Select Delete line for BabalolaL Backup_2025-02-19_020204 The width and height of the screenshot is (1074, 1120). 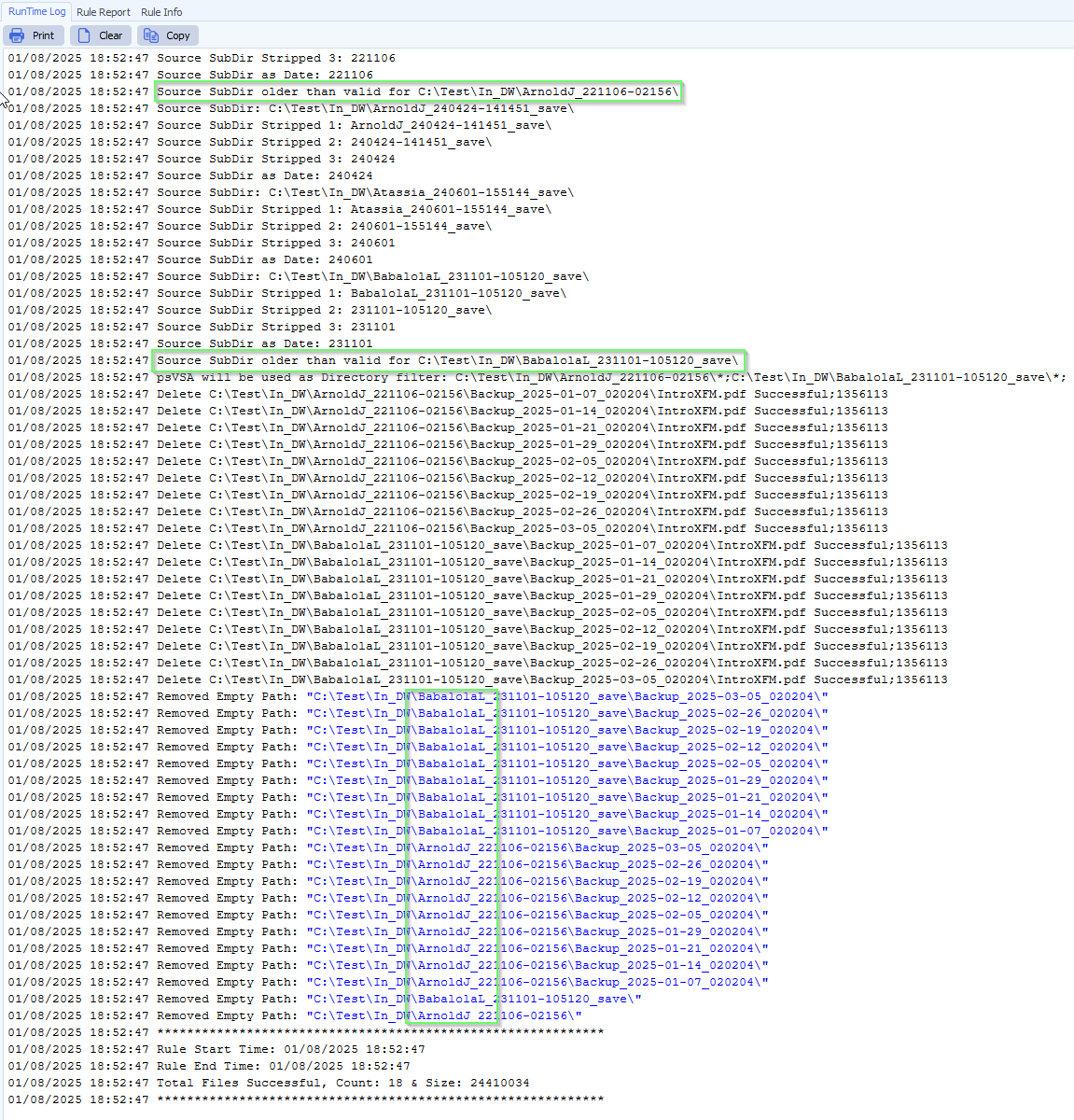[478, 646]
